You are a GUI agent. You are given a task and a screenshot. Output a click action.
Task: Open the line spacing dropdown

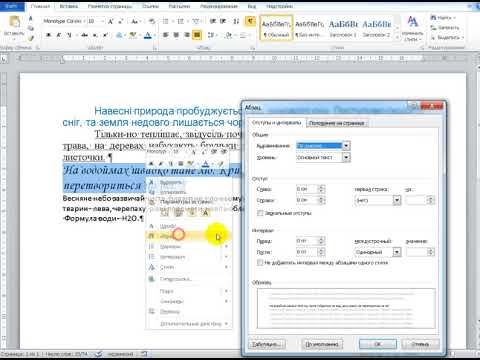pyautogui.click(x=397, y=252)
